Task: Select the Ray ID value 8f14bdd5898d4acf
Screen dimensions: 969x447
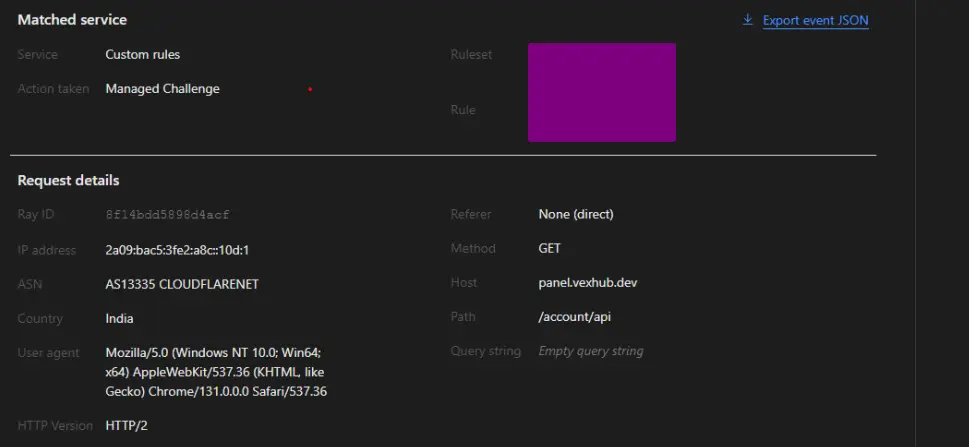Action: (x=167, y=215)
